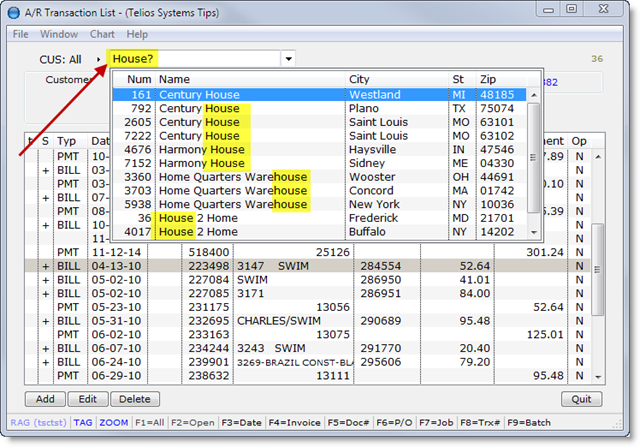The image size is (640, 447).
Task: Expand the plus on BILL row 06-24-10
Action: [x=45, y=362]
